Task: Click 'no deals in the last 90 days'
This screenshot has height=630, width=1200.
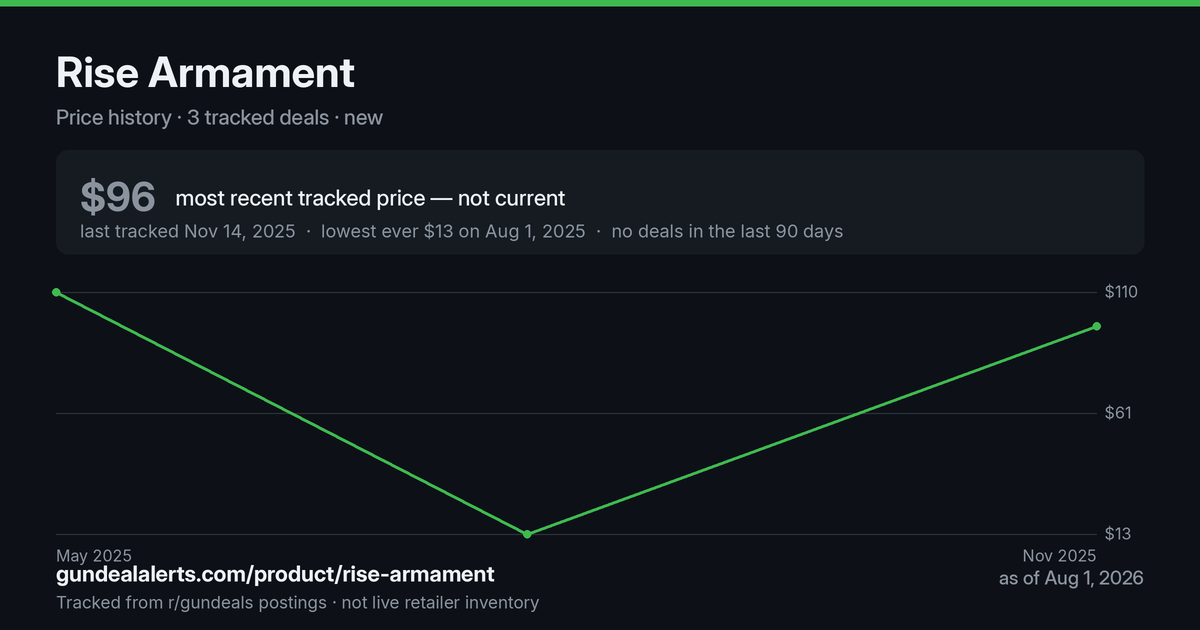Action: pyautogui.click(x=727, y=231)
